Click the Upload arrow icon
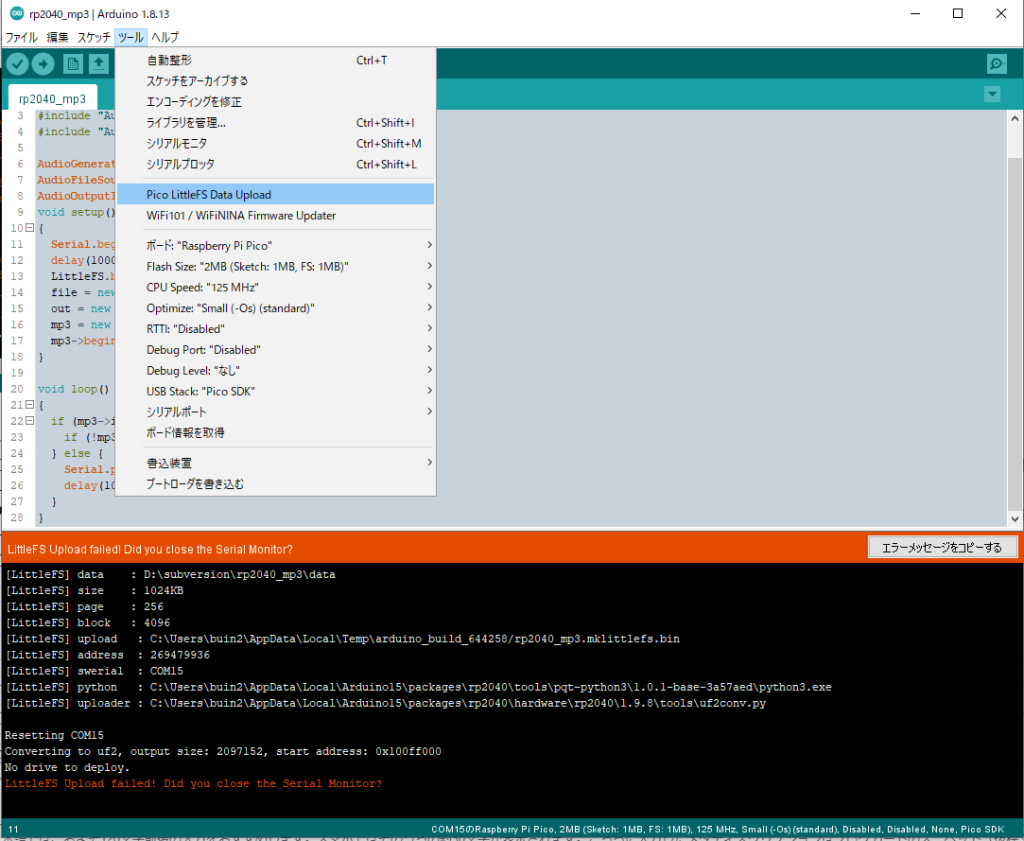 pyautogui.click(x=43, y=64)
